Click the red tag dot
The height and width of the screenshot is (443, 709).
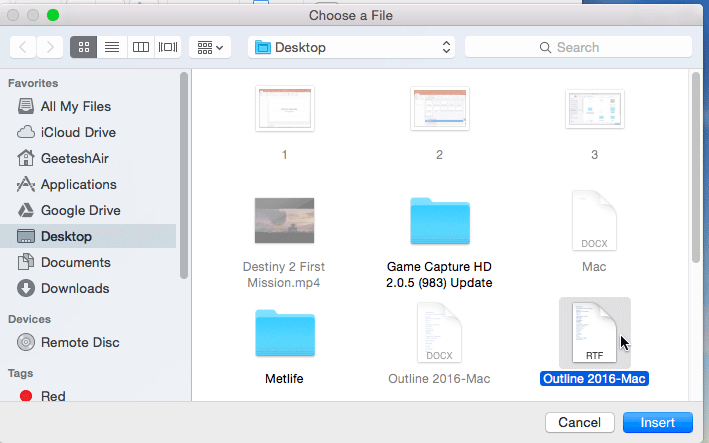click(x=26, y=396)
